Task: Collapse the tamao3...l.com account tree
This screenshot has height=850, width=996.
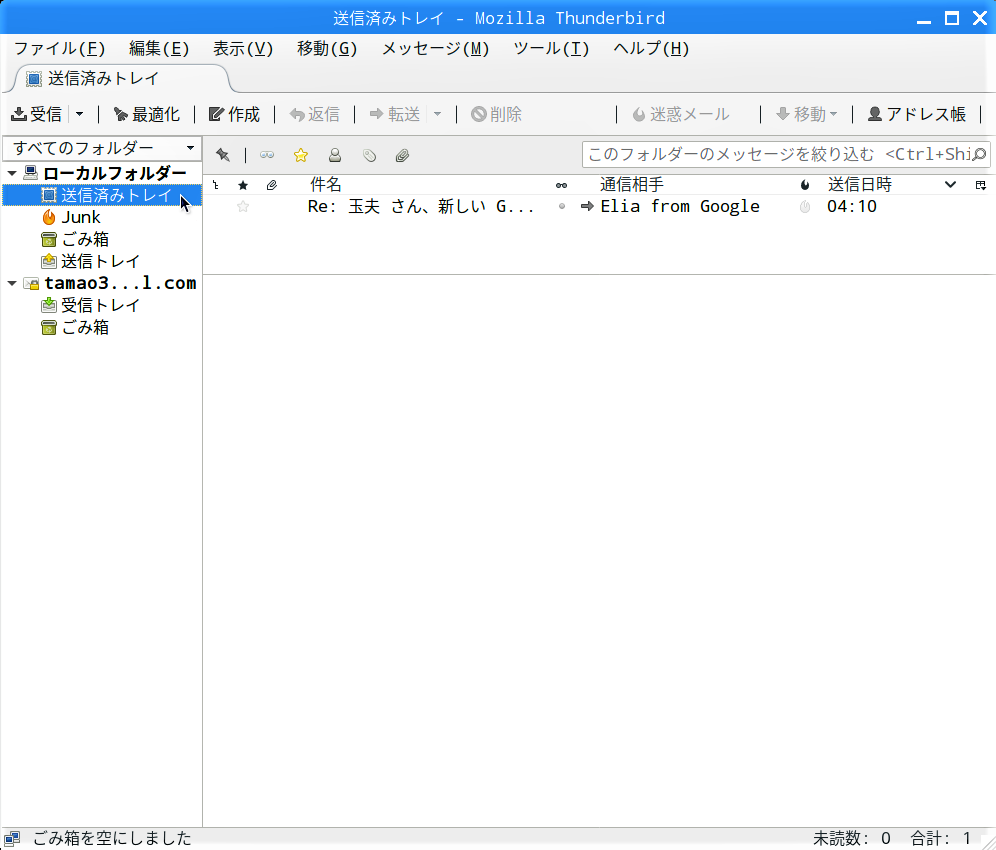Action: point(12,283)
